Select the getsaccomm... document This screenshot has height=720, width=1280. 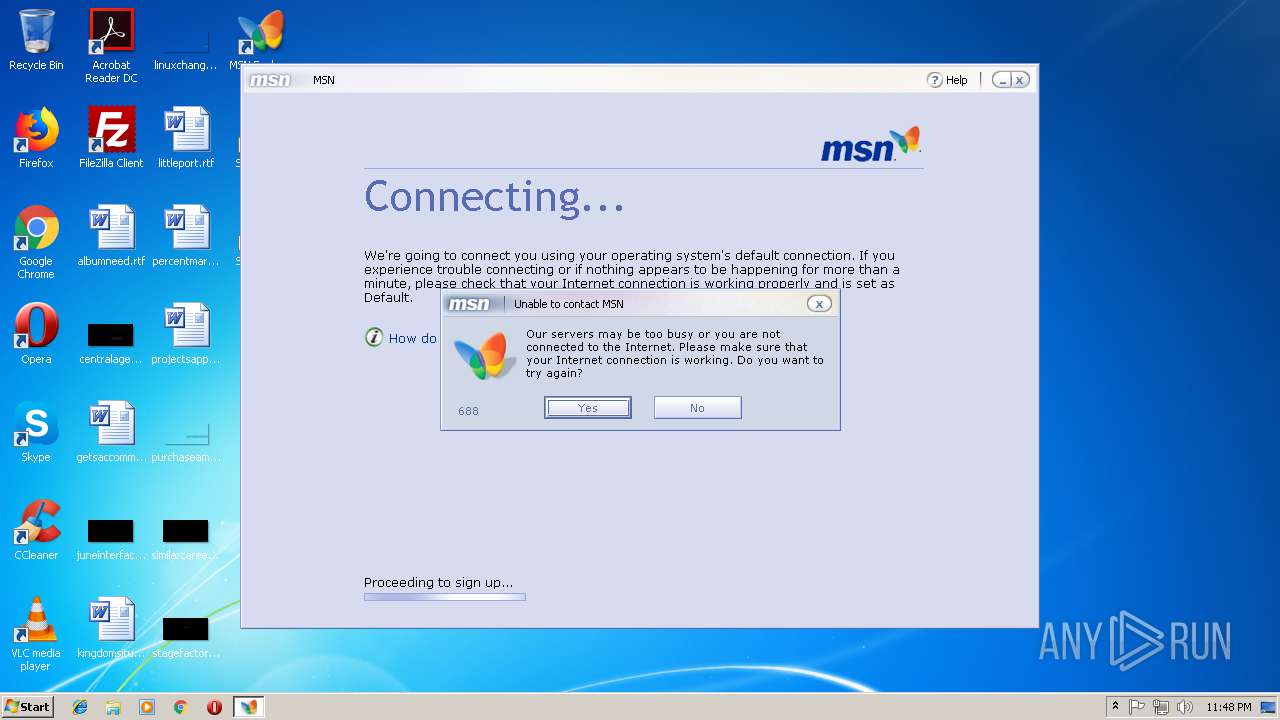tap(111, 432)
